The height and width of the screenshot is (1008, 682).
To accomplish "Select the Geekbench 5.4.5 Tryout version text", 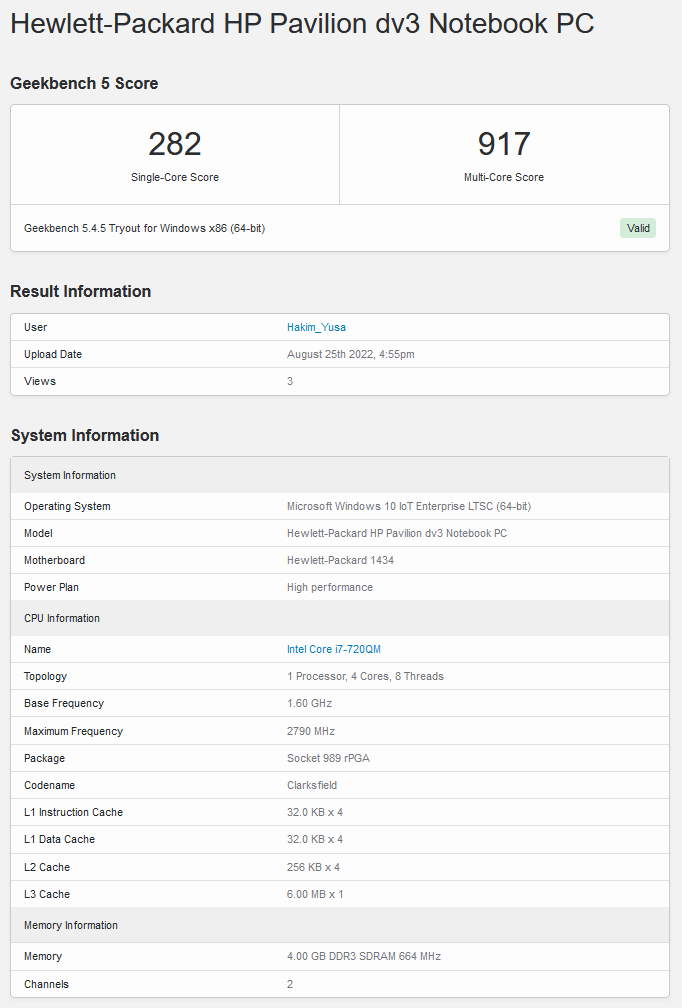I will pos(145,228).
